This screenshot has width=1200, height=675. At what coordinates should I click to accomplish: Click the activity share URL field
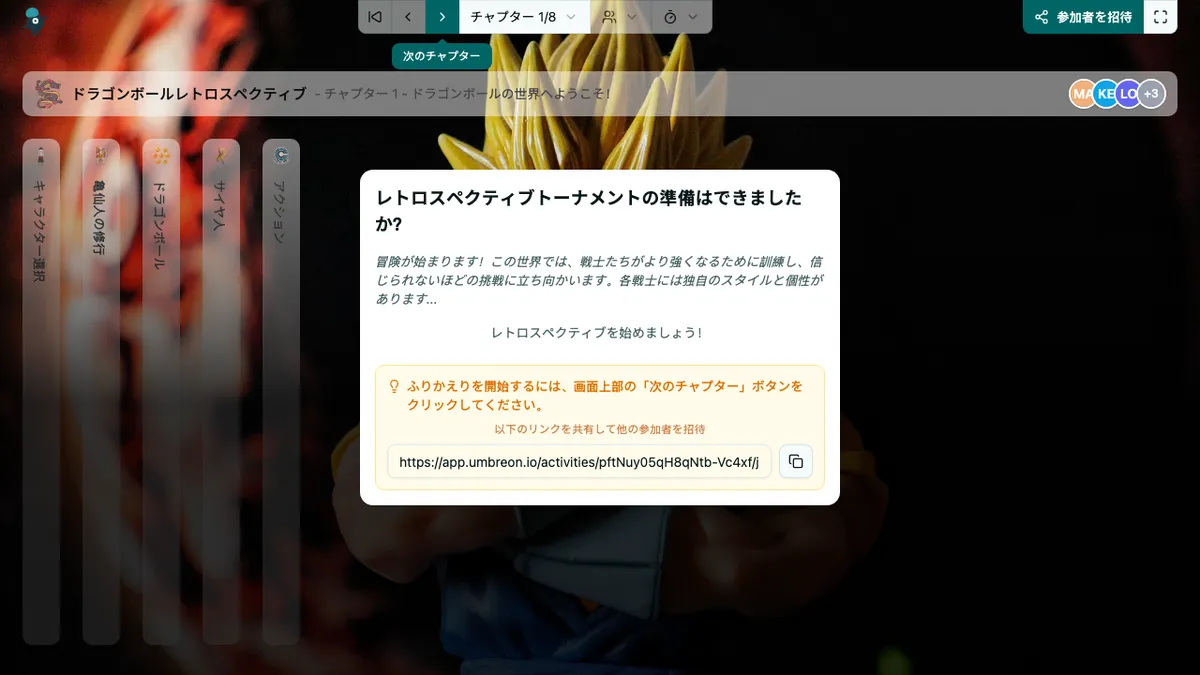click(x=579, y=462)
